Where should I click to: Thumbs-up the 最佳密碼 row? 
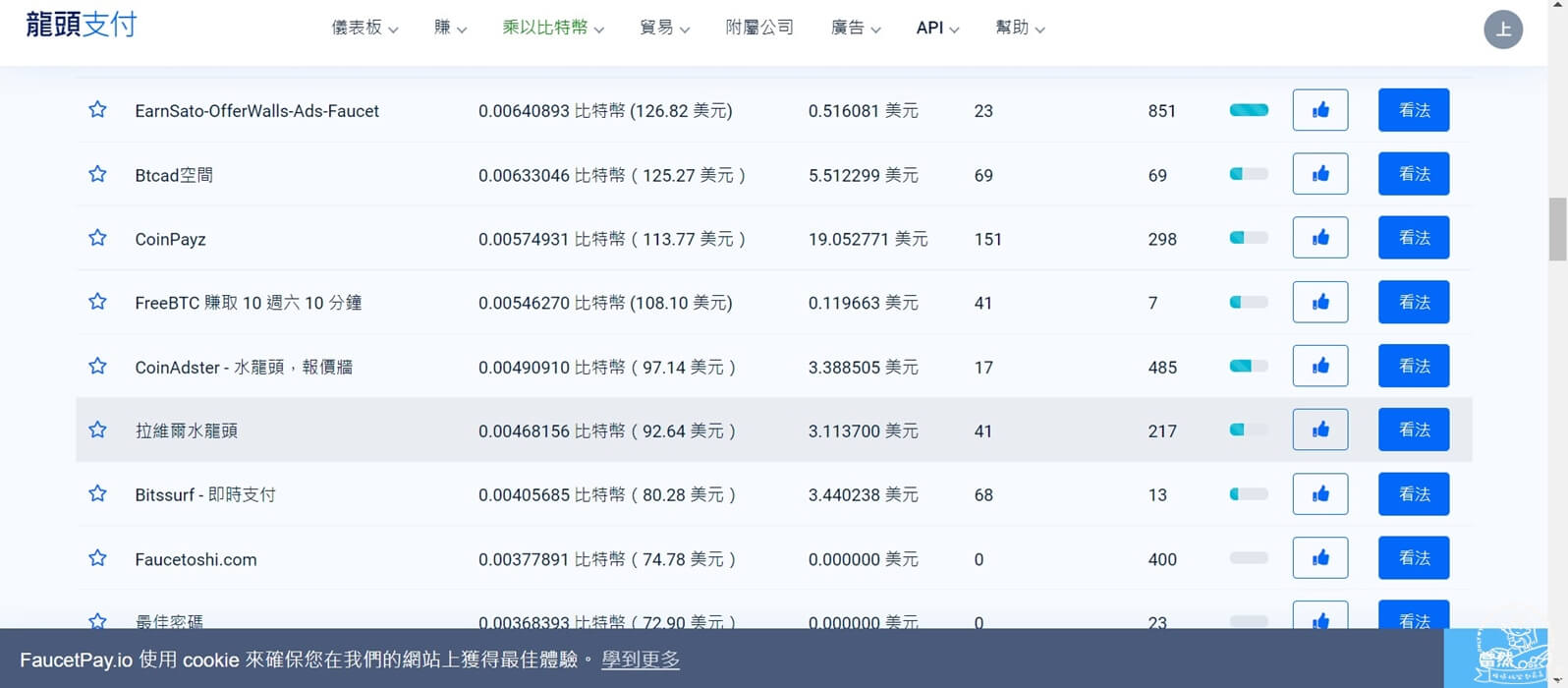point(1320,616)
